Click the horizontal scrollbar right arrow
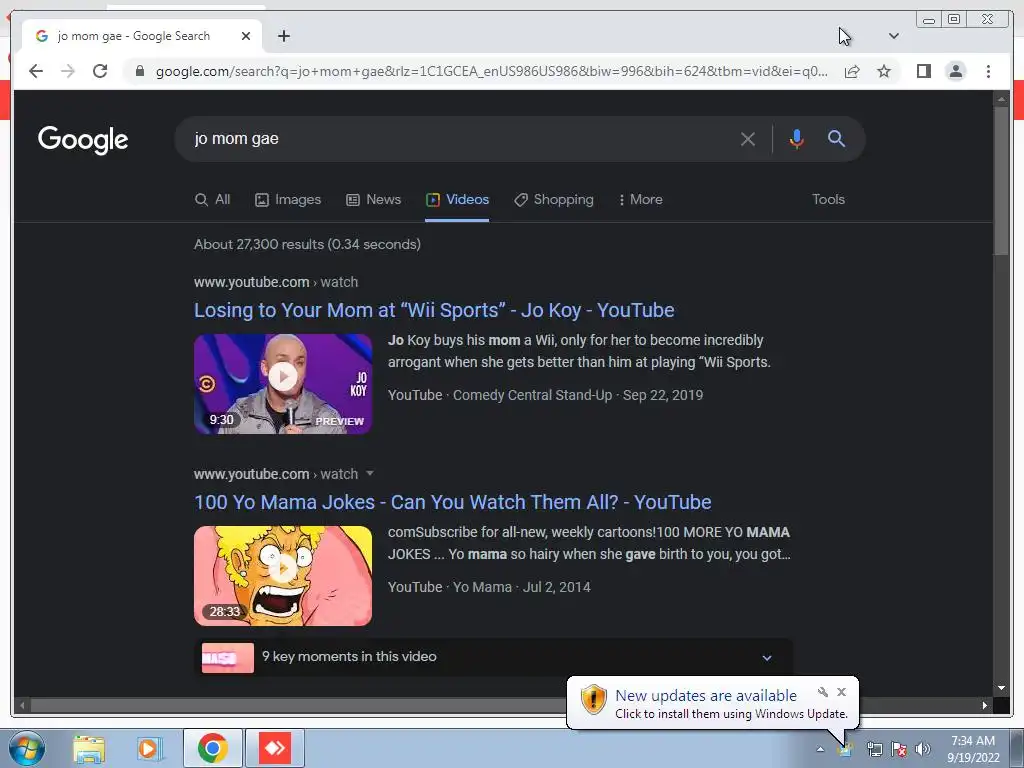 coord(984,705)
